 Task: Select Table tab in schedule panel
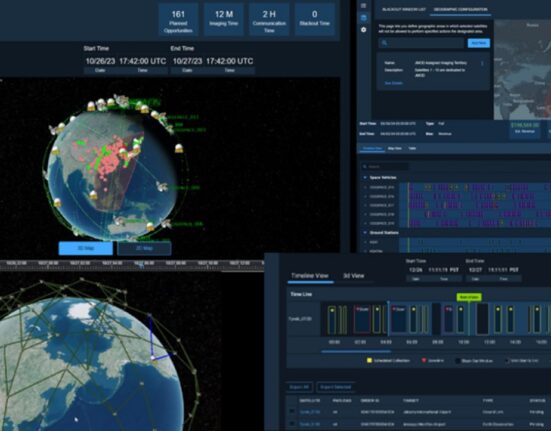412,149
